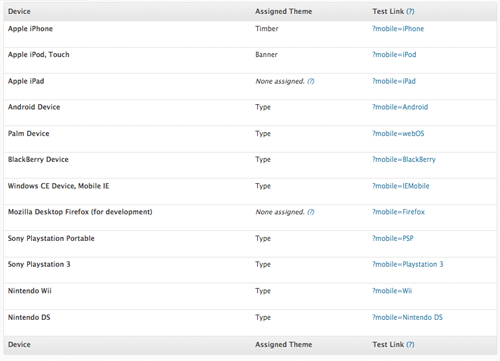The image size is (500, 361).
Task: Open the ?mobile=BlackBerry test link
Action: 404,160
